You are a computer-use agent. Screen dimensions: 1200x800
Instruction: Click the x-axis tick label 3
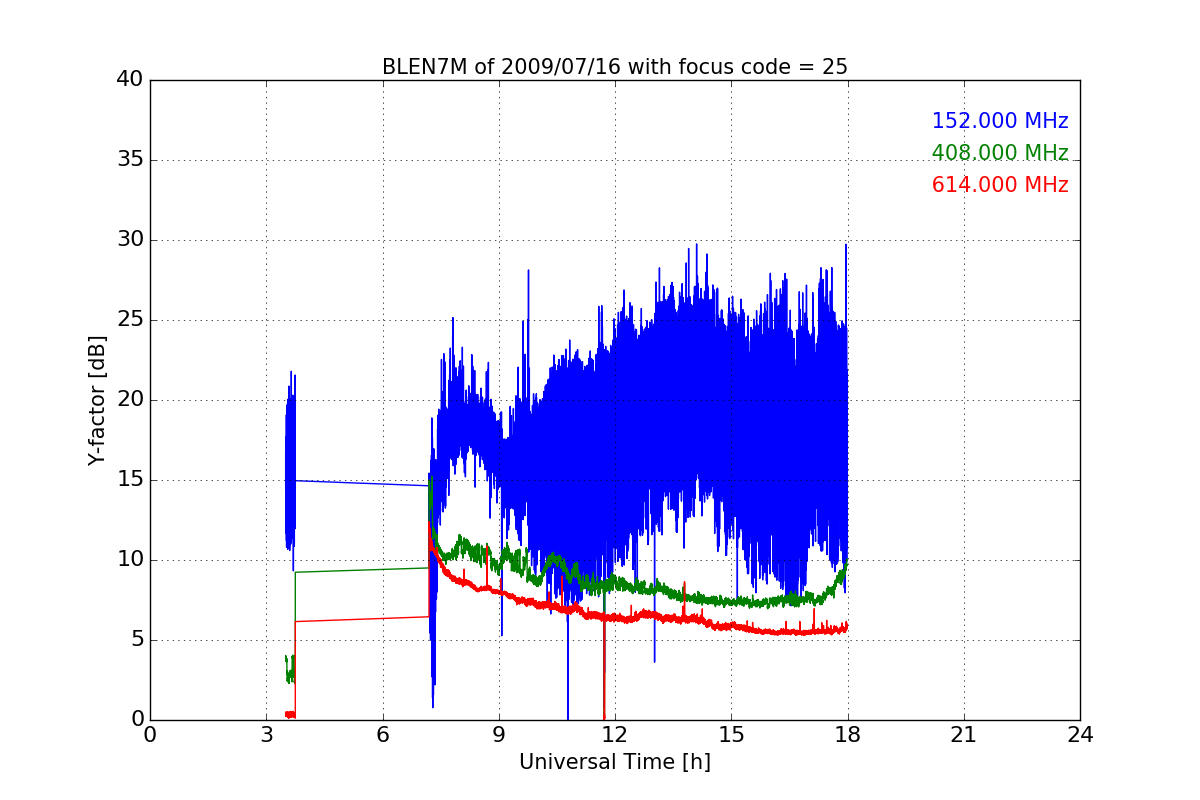pyautogui.click(x=266, y=735)
